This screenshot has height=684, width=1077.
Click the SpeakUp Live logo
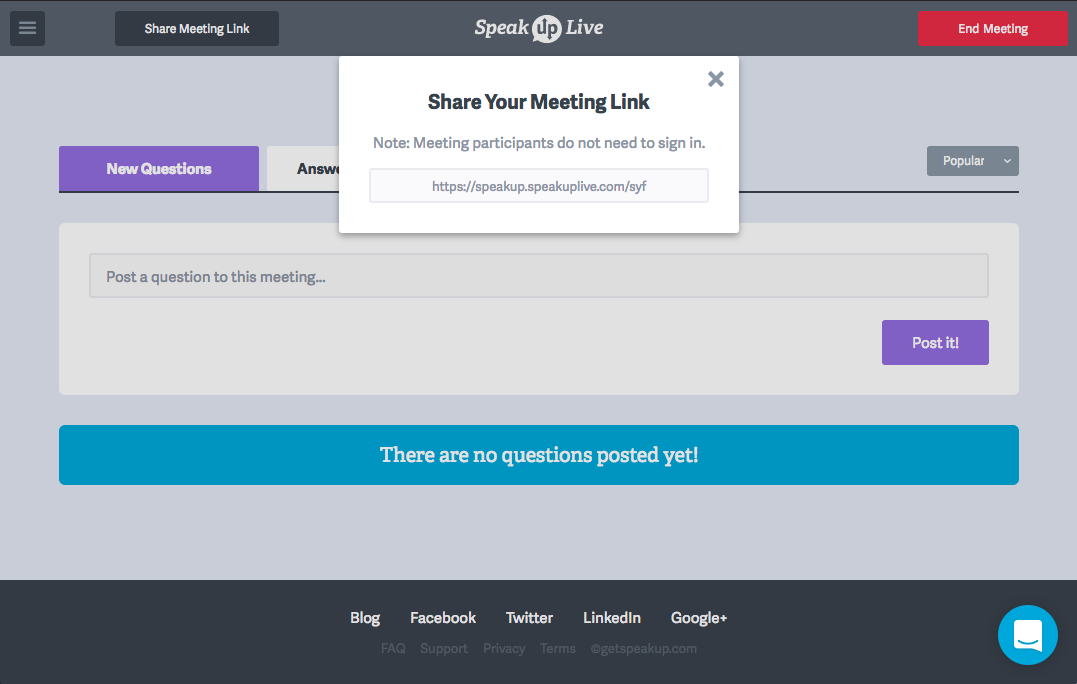tap(539, 28)
